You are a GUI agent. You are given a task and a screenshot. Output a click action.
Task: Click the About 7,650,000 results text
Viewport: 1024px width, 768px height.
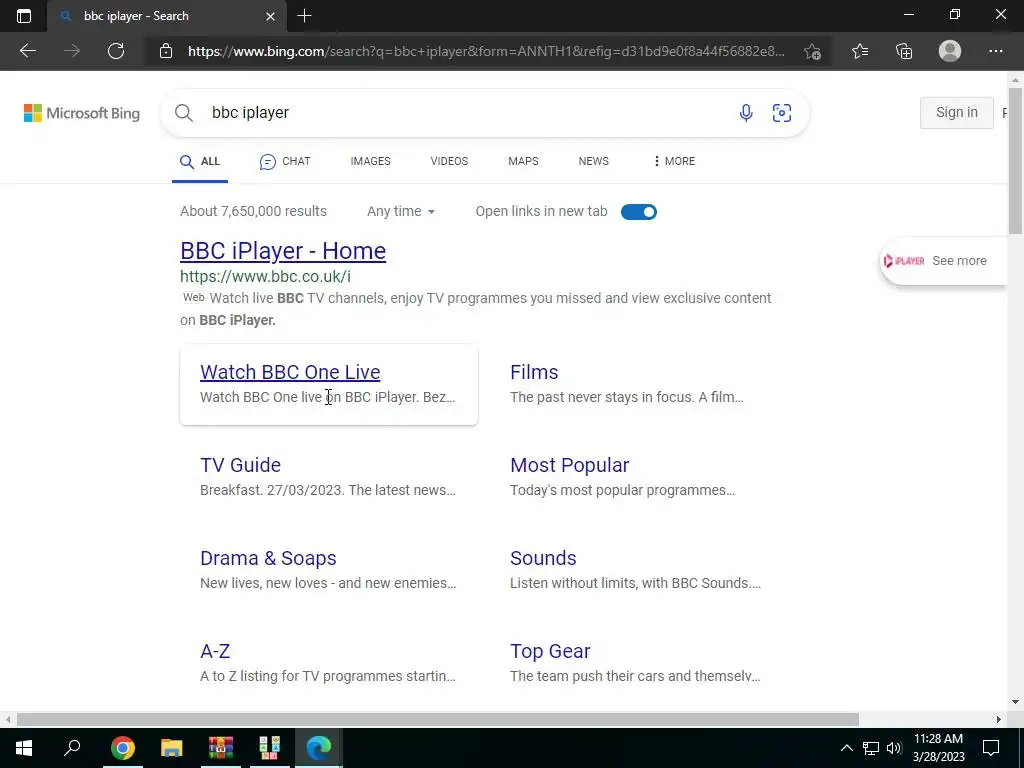(x=253, y=212)
